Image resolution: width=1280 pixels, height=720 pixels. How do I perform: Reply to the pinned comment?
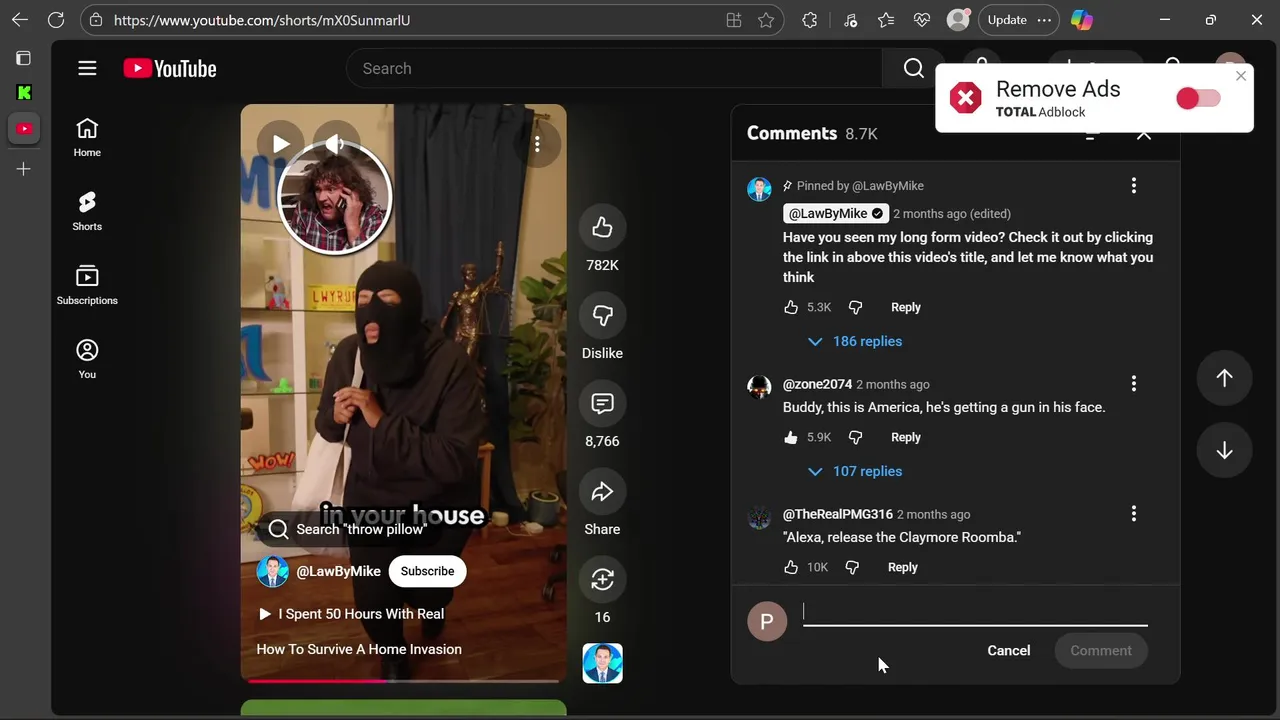906,307
